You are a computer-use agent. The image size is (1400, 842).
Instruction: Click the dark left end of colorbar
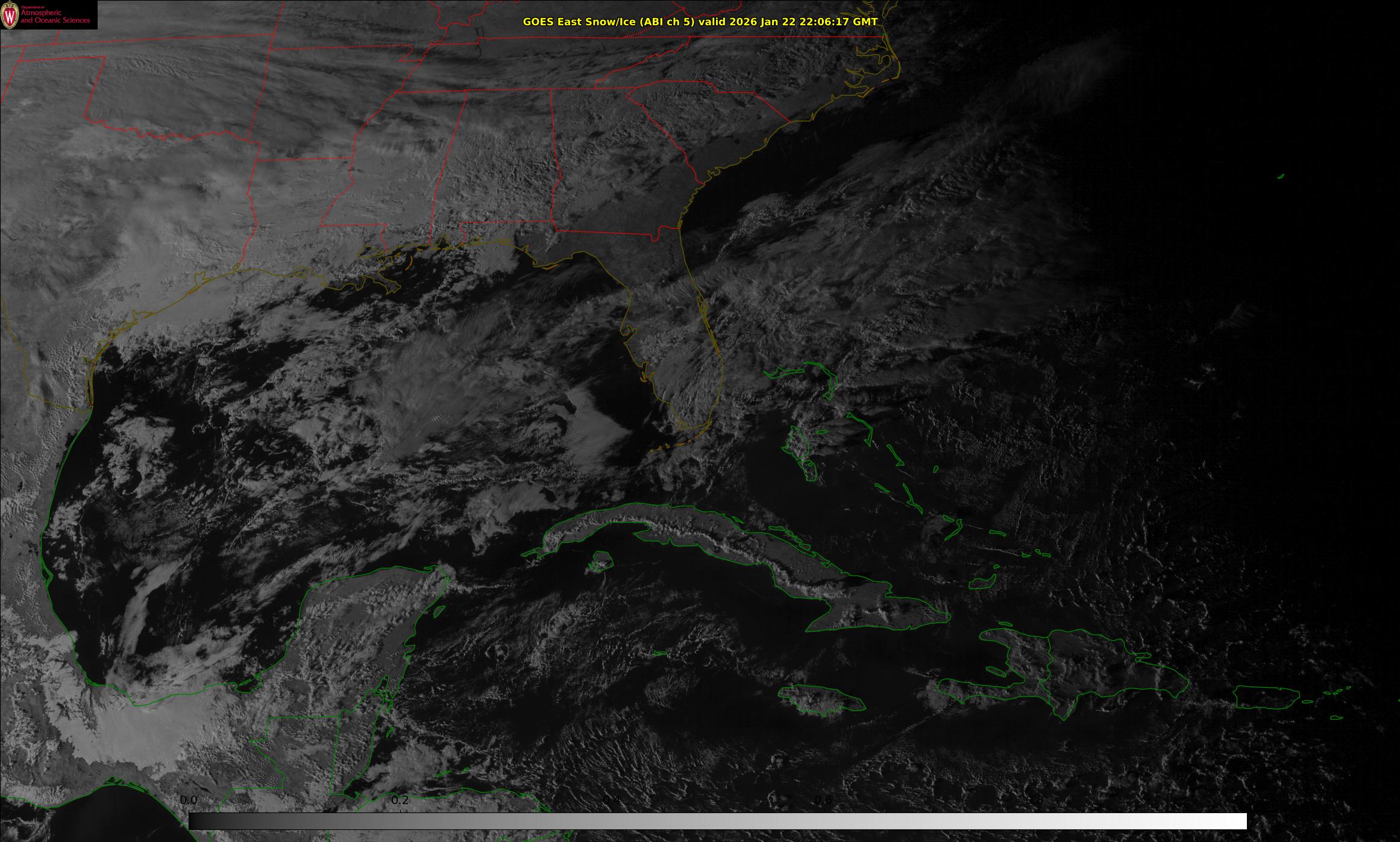point(196,821)
